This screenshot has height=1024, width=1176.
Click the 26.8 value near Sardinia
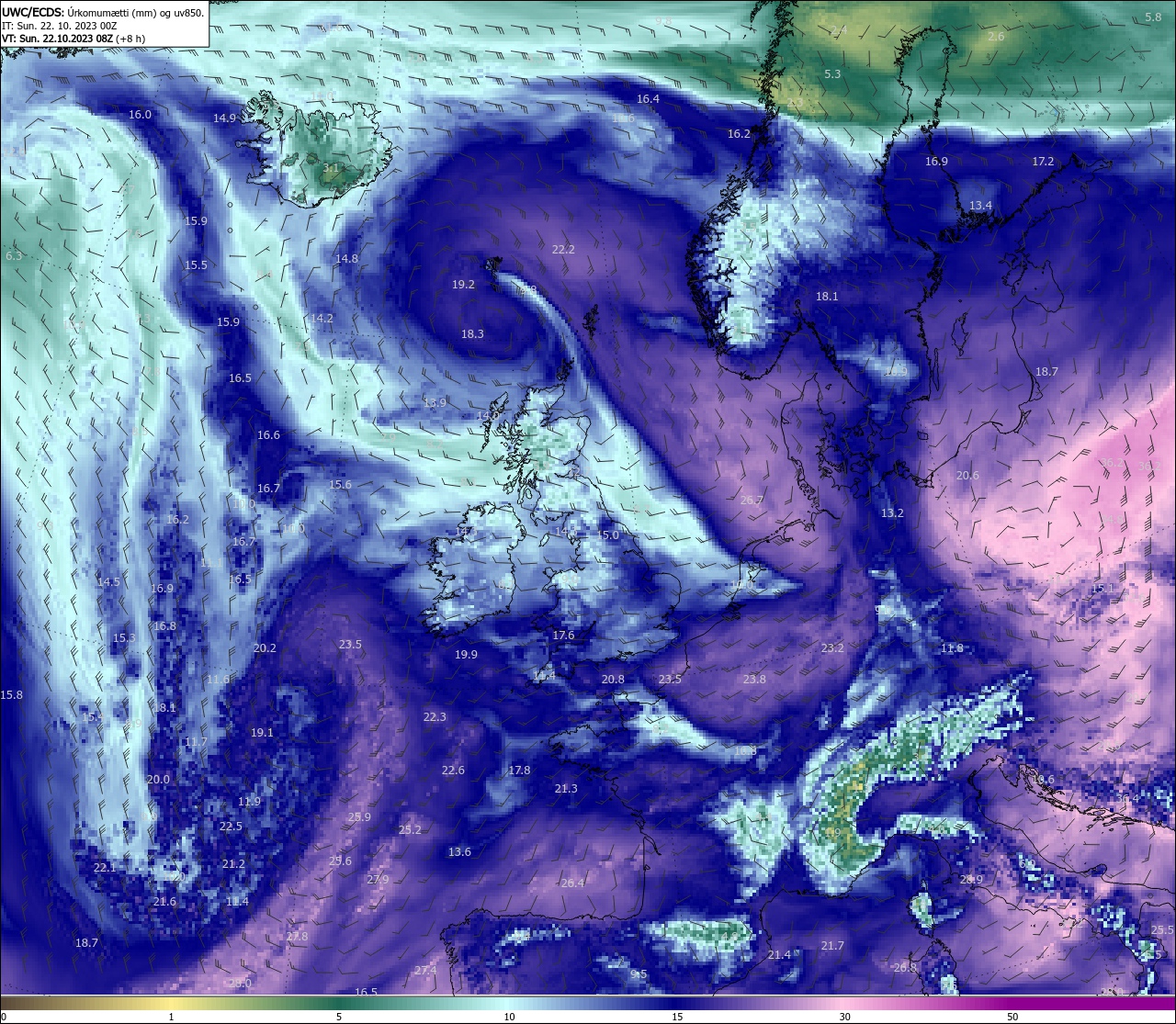(905, 968)
